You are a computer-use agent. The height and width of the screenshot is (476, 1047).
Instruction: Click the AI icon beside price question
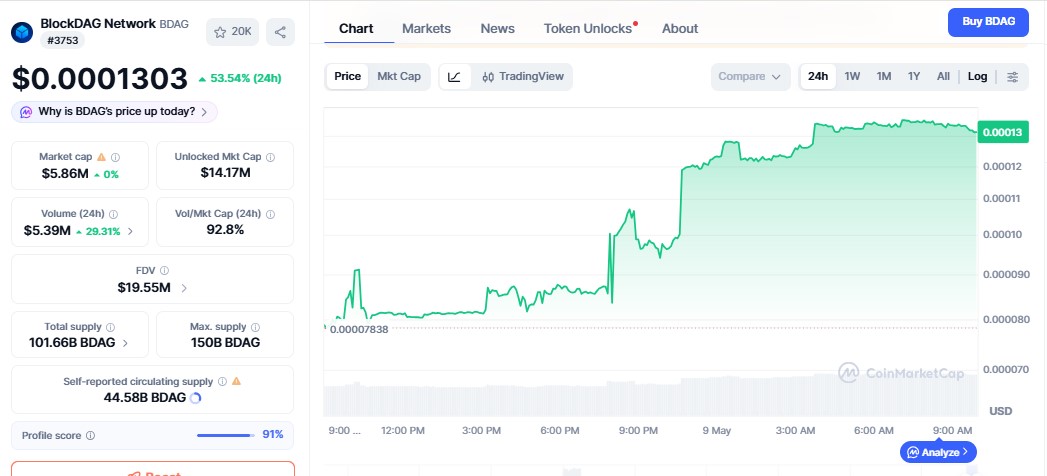pos(26,111)
